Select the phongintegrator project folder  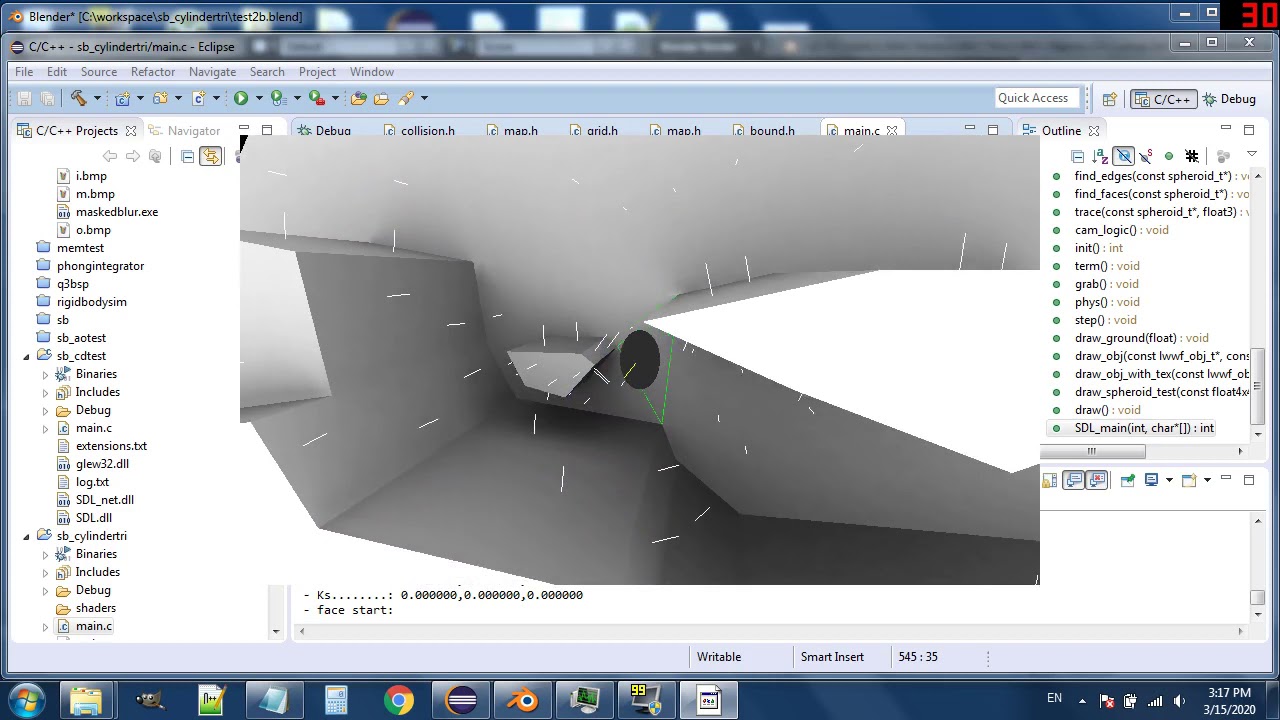(90, 266)
